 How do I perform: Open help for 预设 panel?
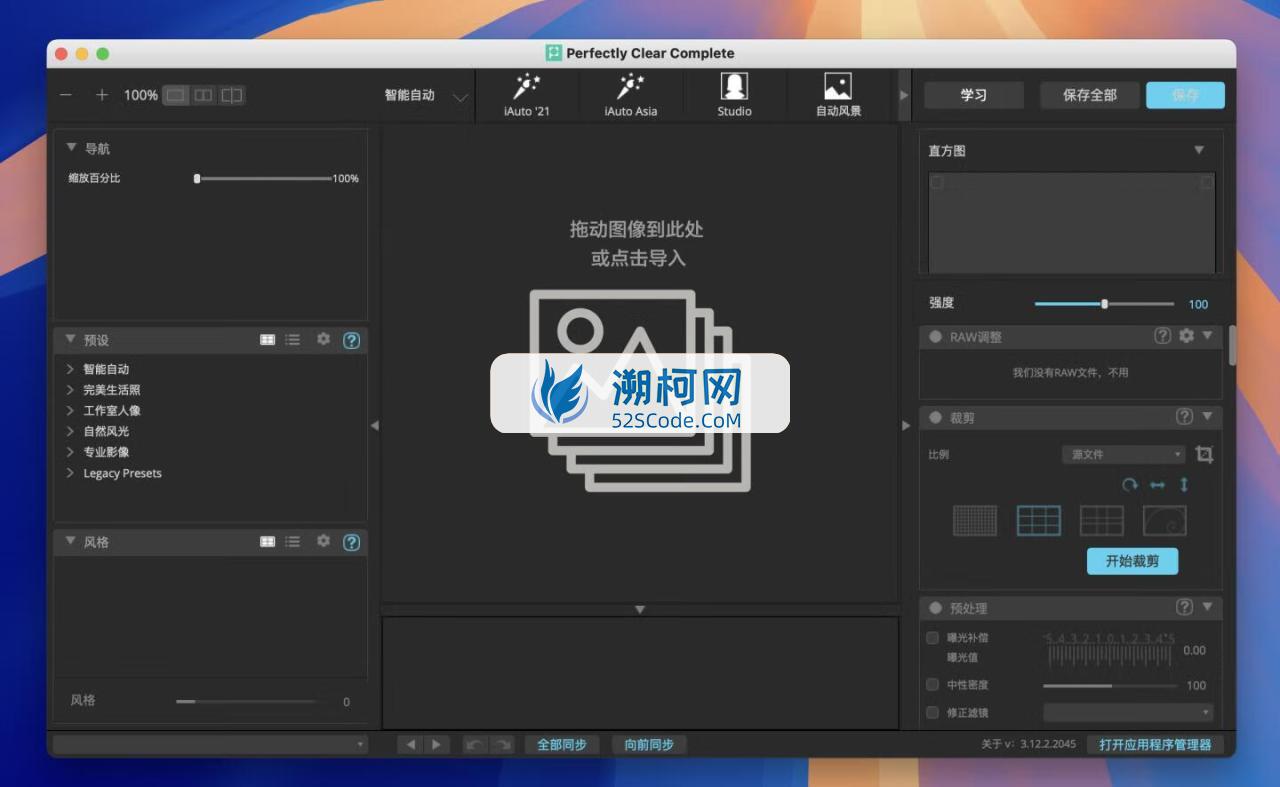click(x=351, y=340)
